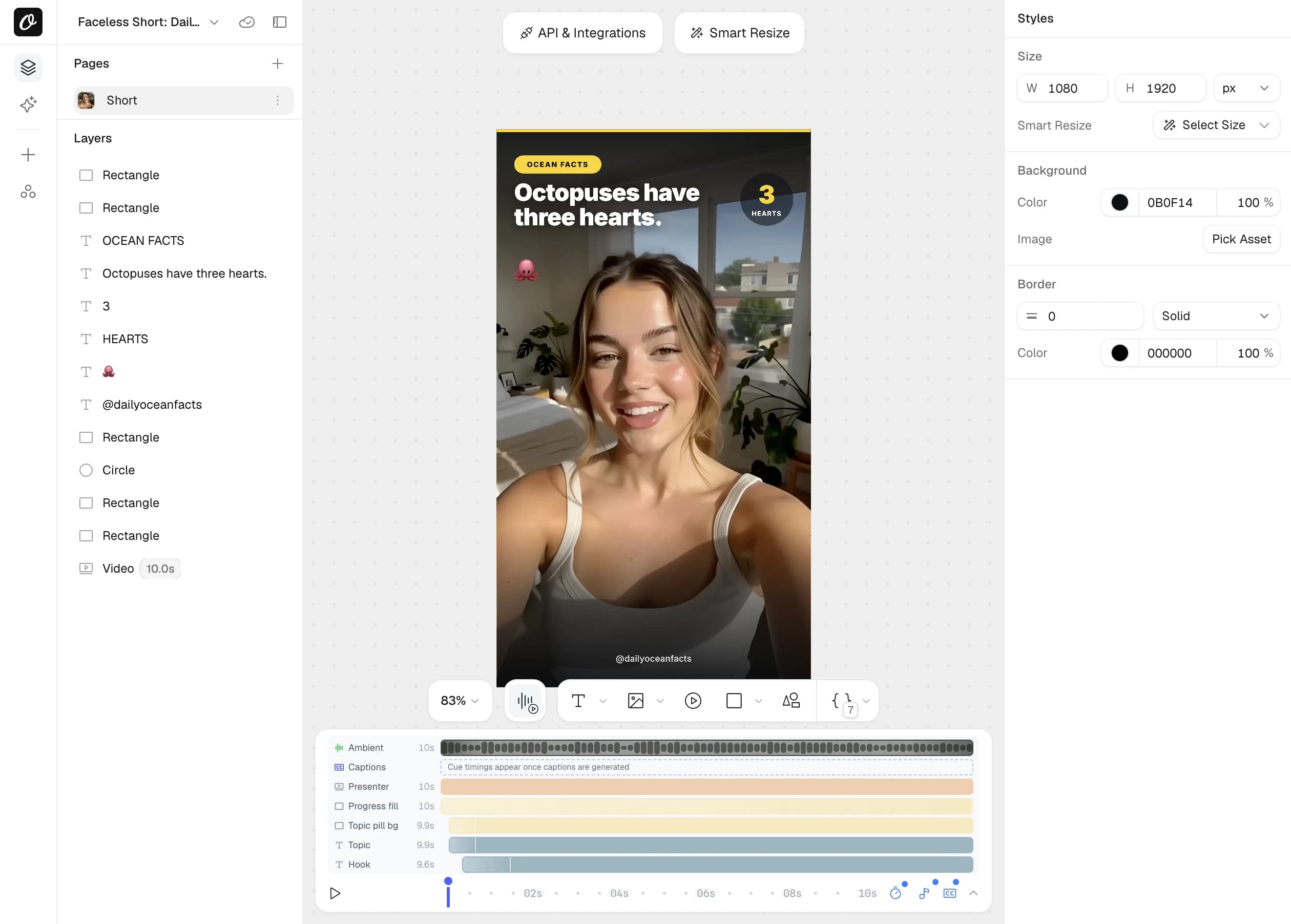1291x924 pixels.
Task: Open the project name dropdown
Action: click(x=214, y=22)
